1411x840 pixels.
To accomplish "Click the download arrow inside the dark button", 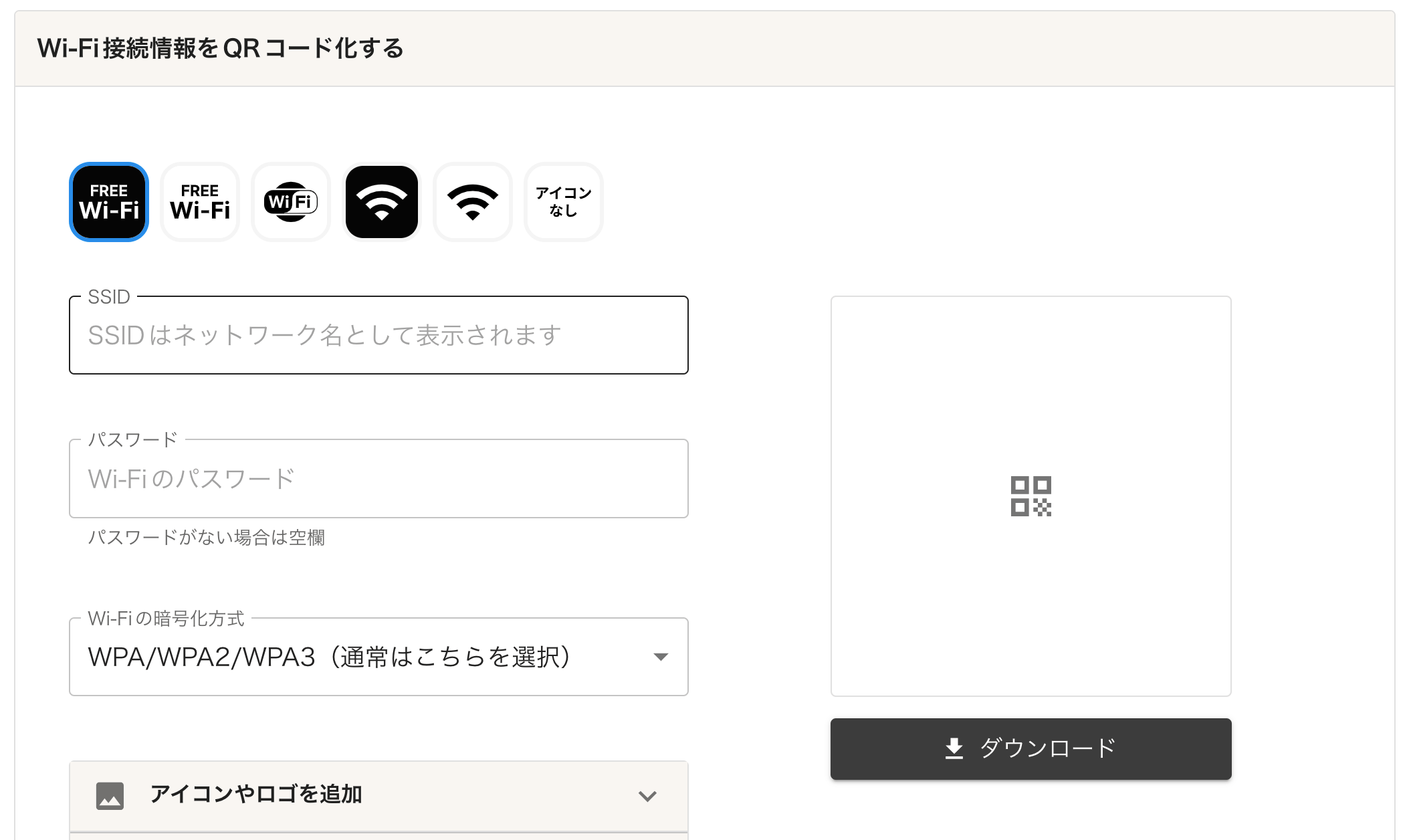I will (954, 748).
